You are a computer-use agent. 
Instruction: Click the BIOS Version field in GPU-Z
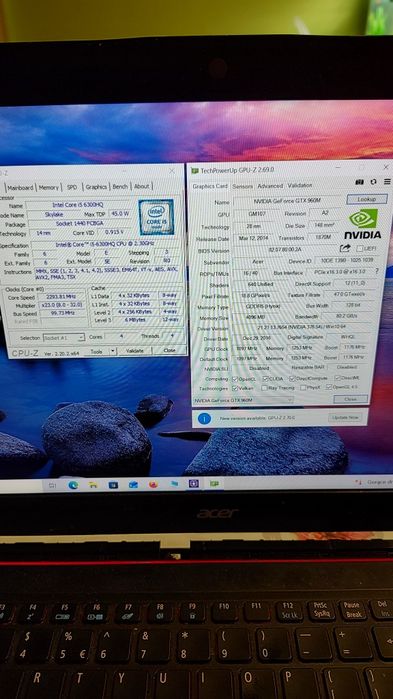(285, 250)
